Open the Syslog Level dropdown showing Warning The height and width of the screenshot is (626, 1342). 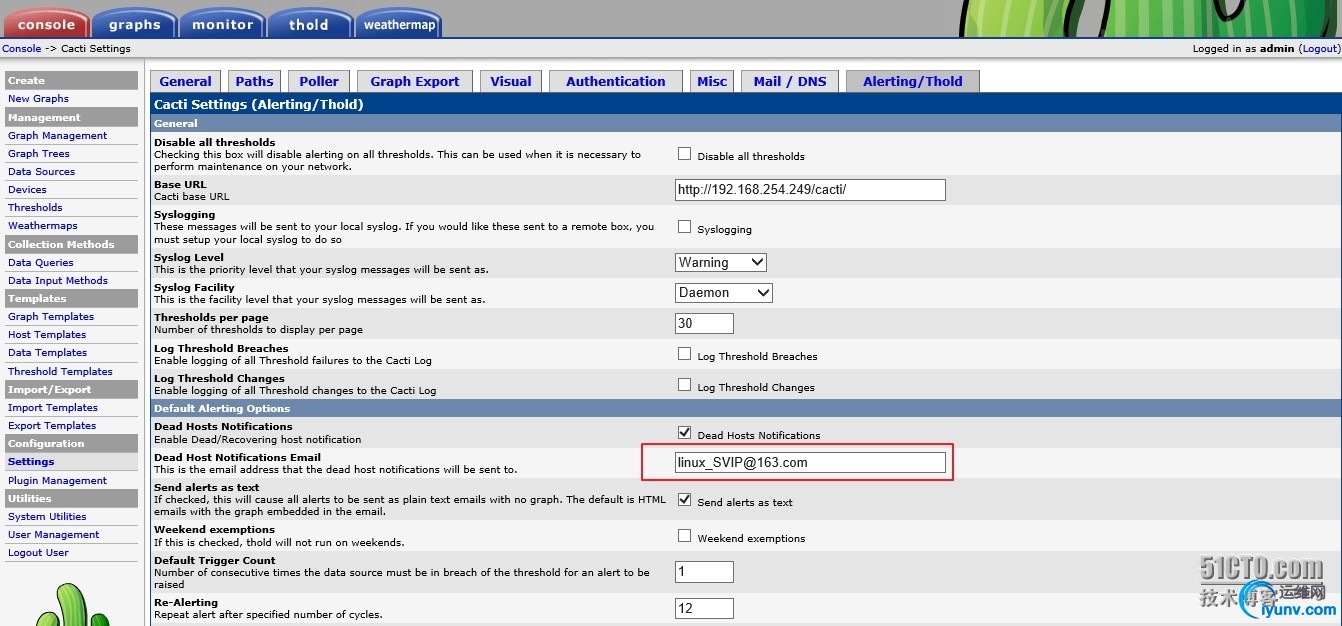point(721,262)
